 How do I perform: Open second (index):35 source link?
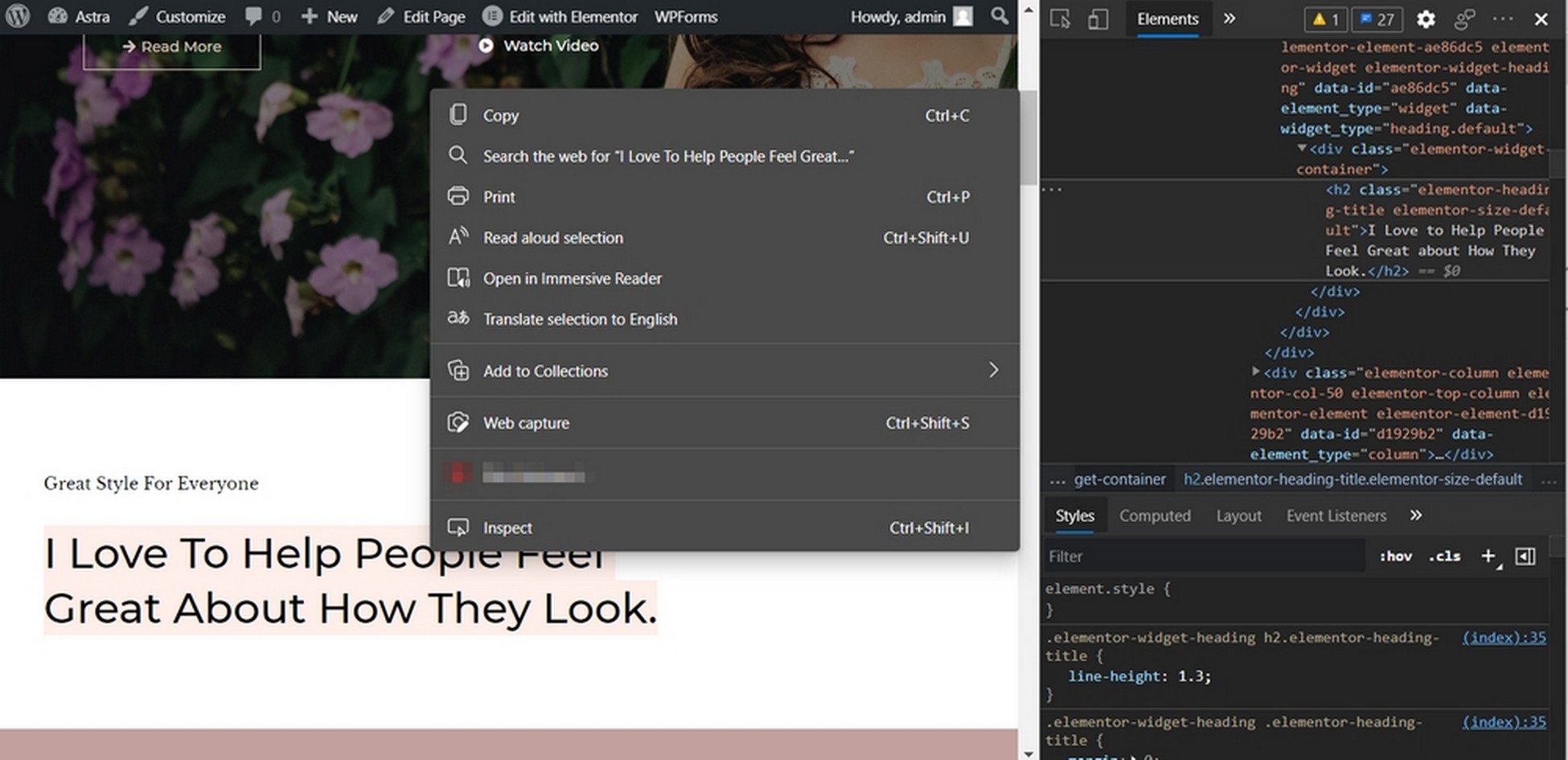[1504, 721]
